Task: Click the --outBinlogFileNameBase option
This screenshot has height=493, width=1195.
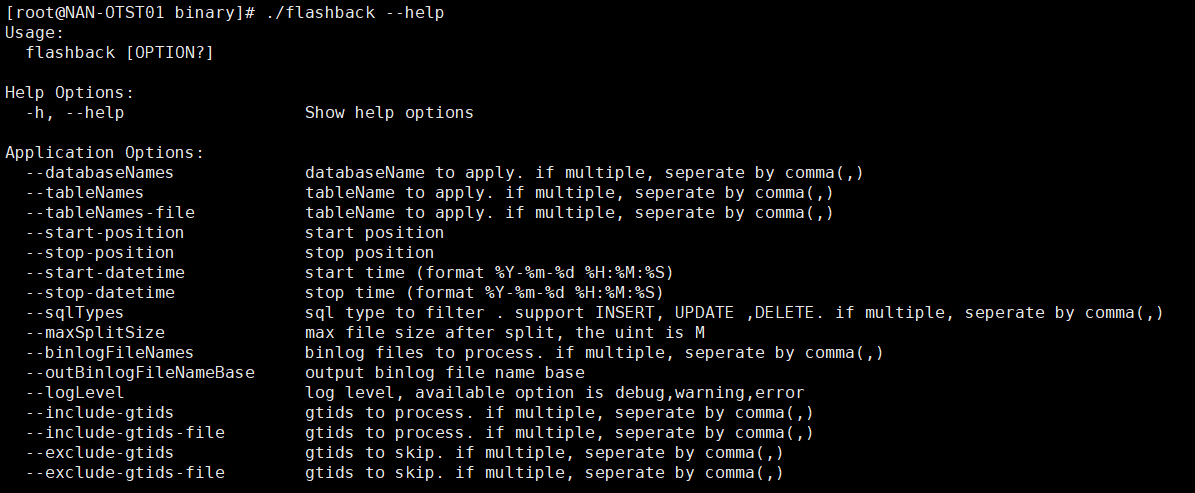Action: [x=140, y=373]
